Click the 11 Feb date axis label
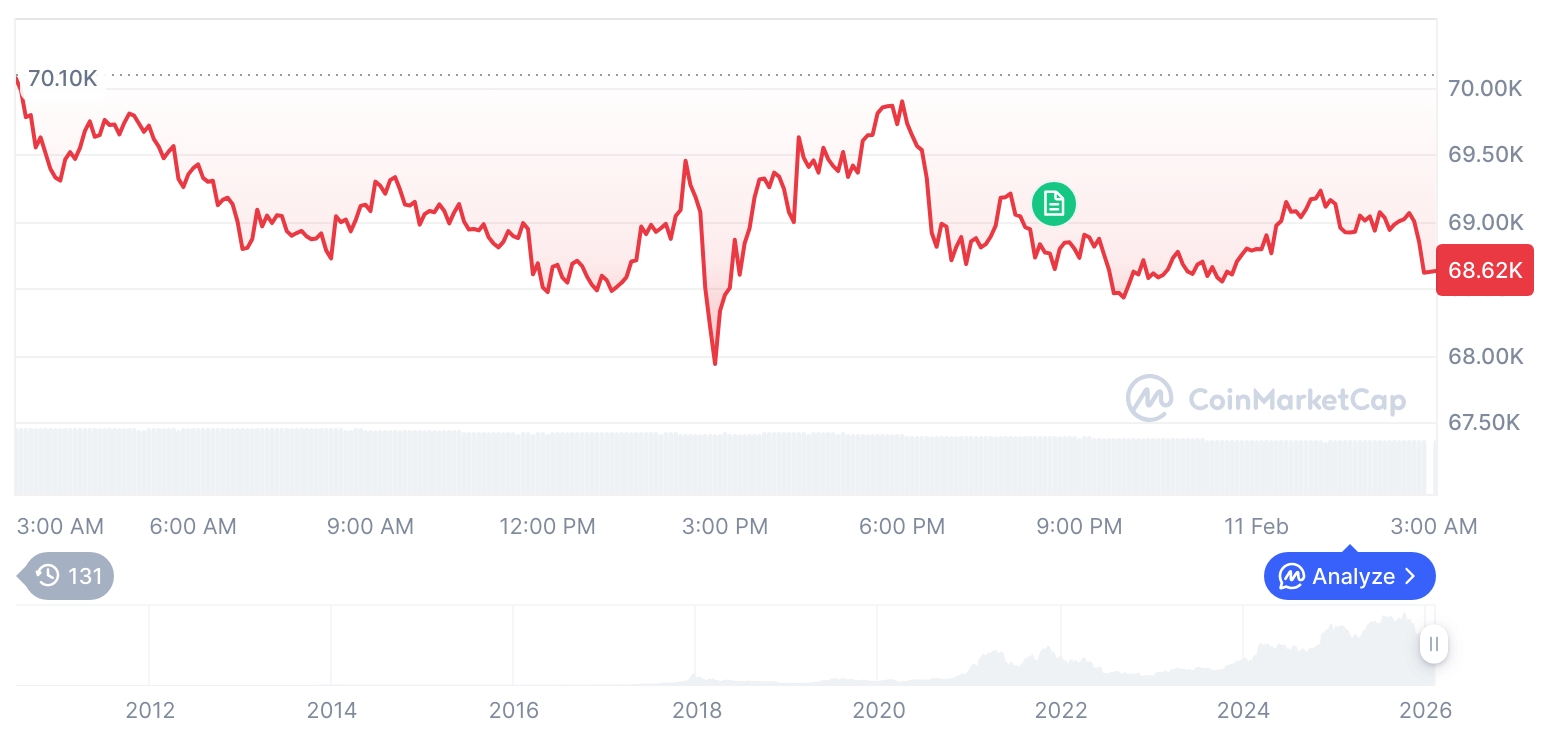 point(1256,526)
